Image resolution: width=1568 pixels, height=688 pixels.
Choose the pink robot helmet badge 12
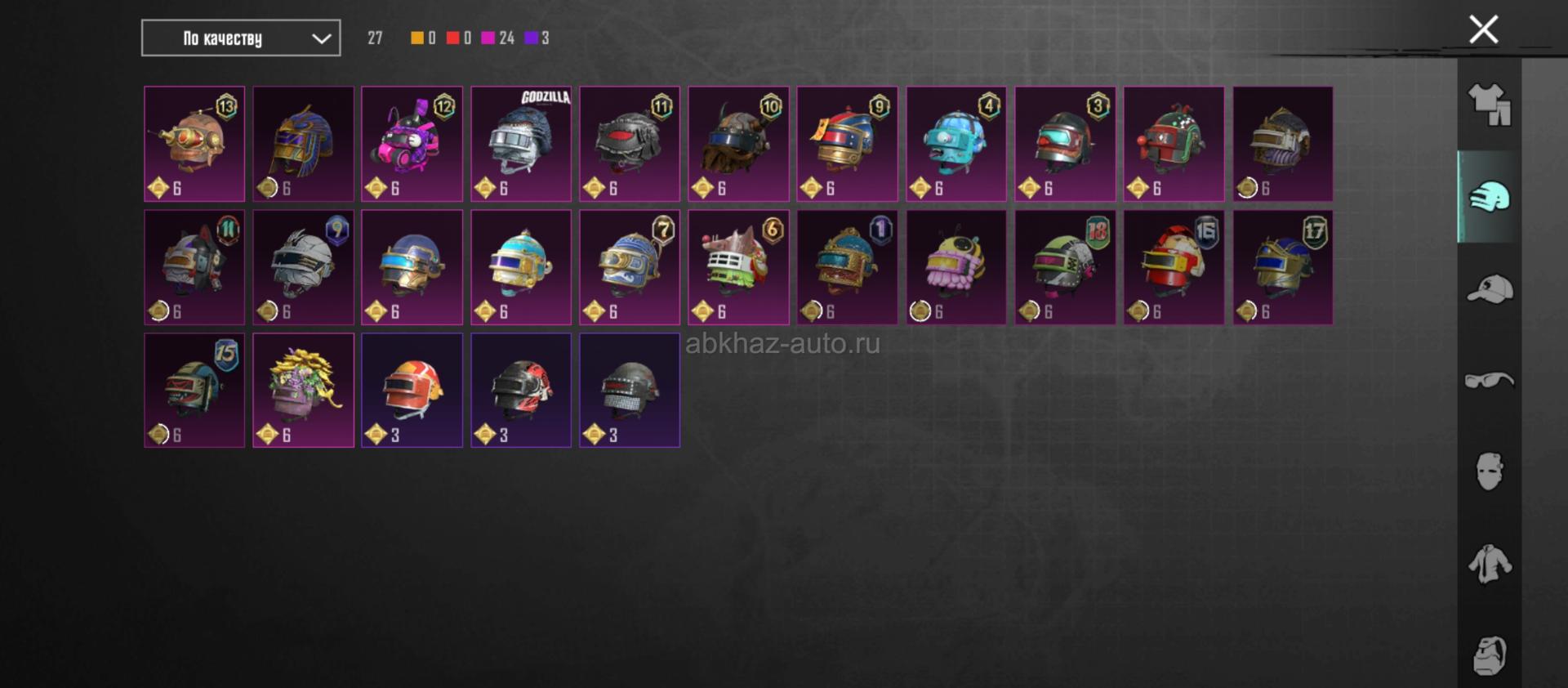coord(412,144)
